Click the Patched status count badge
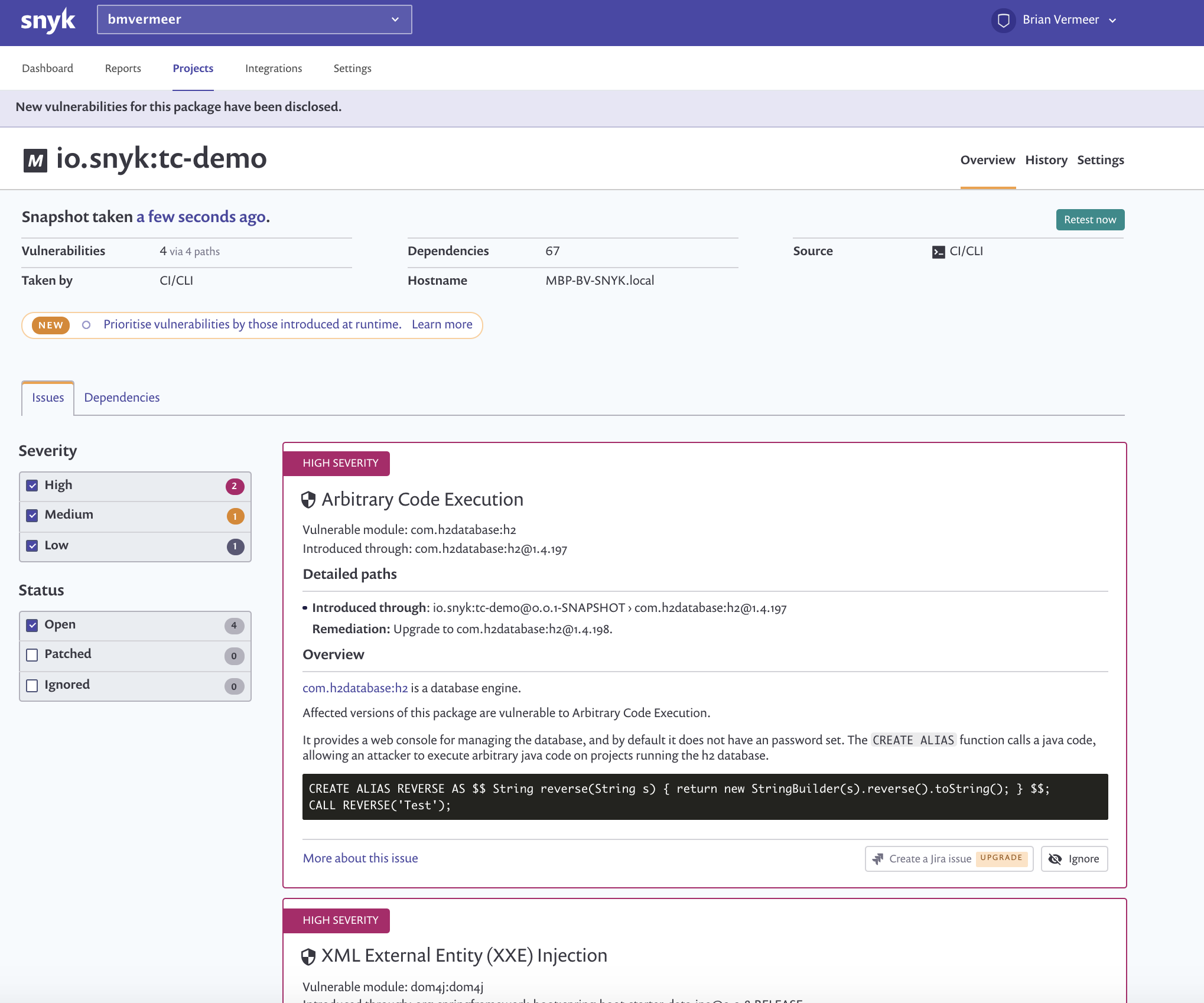The image size is (1204, 1003). click(234, 656)
